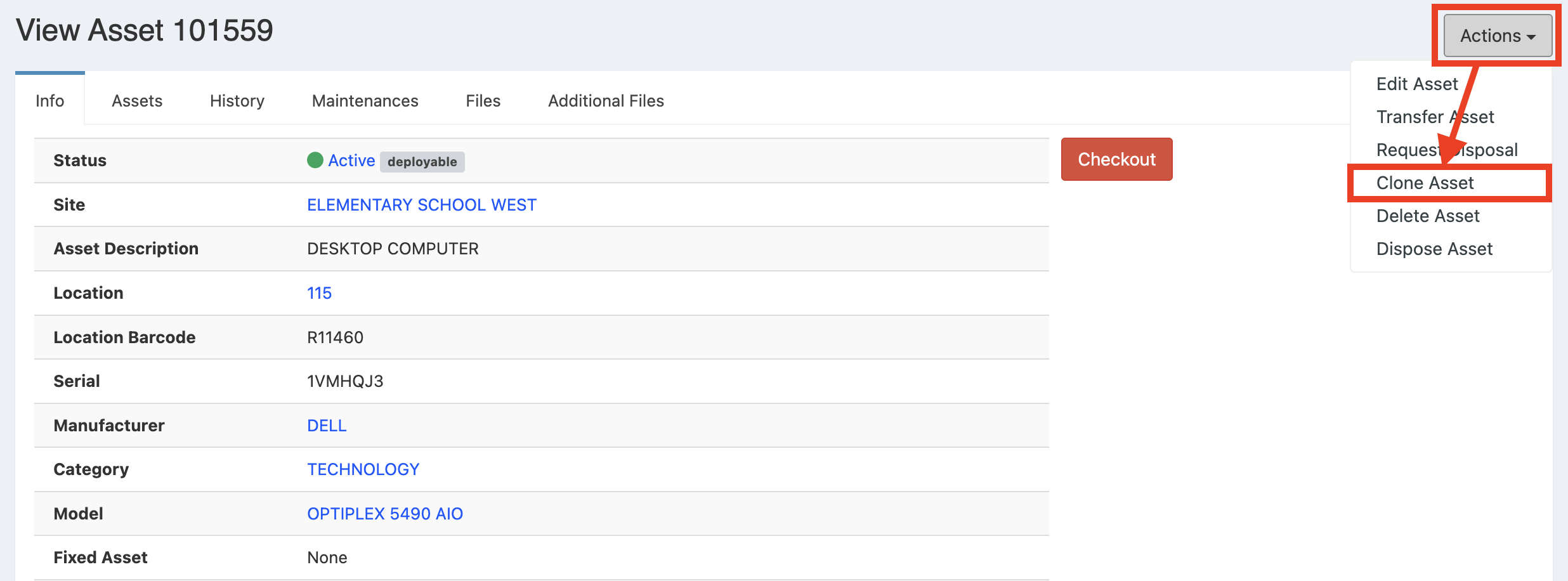
Task: Open the Additional Files tab
Action: [x=606, y=101]
